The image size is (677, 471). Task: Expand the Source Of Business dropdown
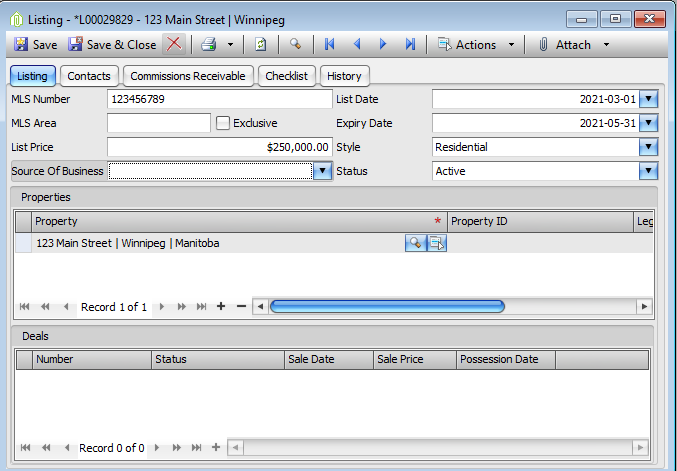[x=322, y=171]
